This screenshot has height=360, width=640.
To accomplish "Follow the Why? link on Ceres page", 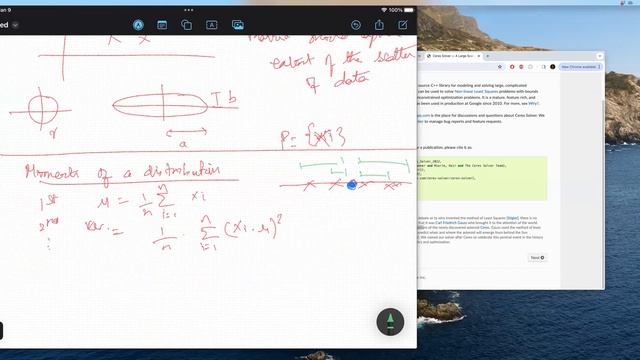I will (533, 104).
